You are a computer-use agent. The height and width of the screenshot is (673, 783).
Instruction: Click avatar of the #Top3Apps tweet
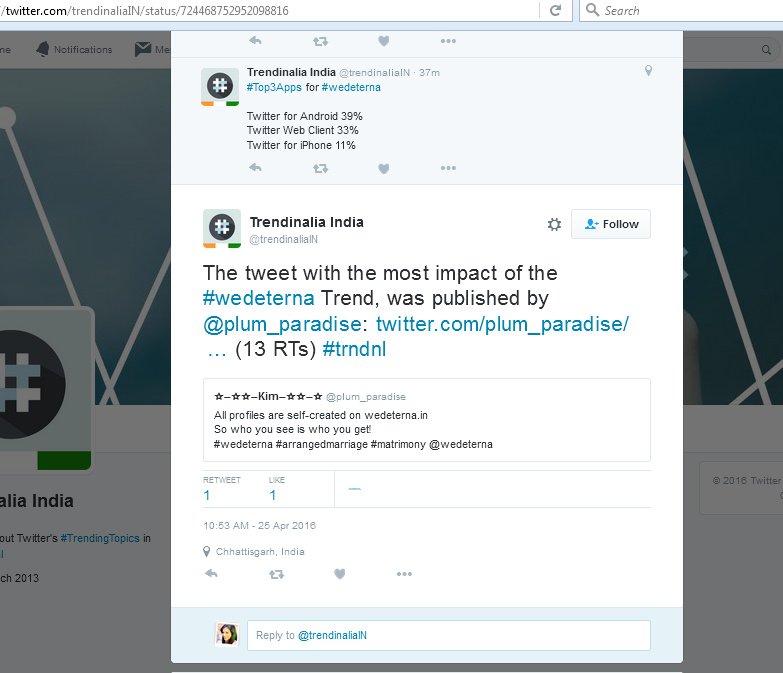220,87
